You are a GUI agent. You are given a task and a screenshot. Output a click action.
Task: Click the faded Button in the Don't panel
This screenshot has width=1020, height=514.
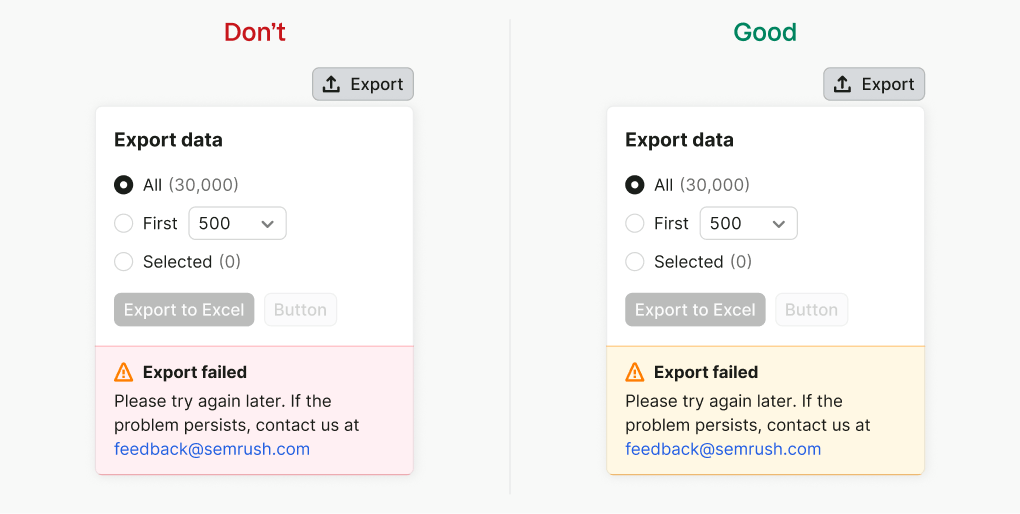pos(301,310)
